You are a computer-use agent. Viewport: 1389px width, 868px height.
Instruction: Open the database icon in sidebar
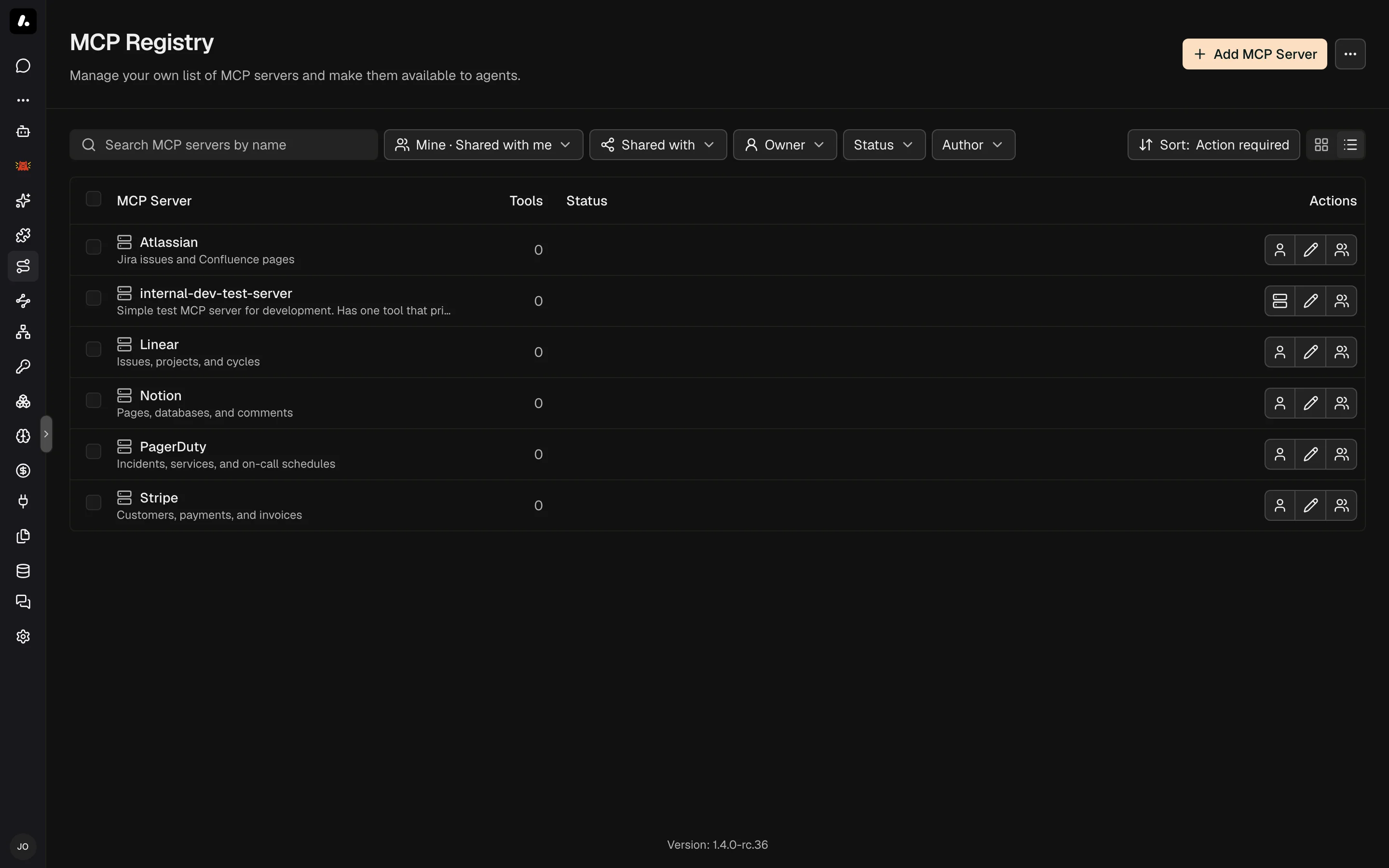pos(23,570)
